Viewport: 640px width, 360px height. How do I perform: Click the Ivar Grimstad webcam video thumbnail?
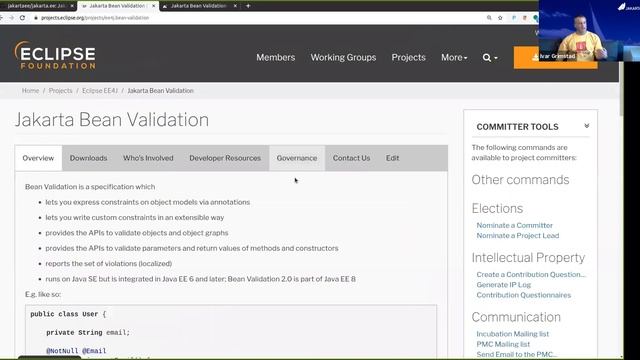(x=589, y=31)
